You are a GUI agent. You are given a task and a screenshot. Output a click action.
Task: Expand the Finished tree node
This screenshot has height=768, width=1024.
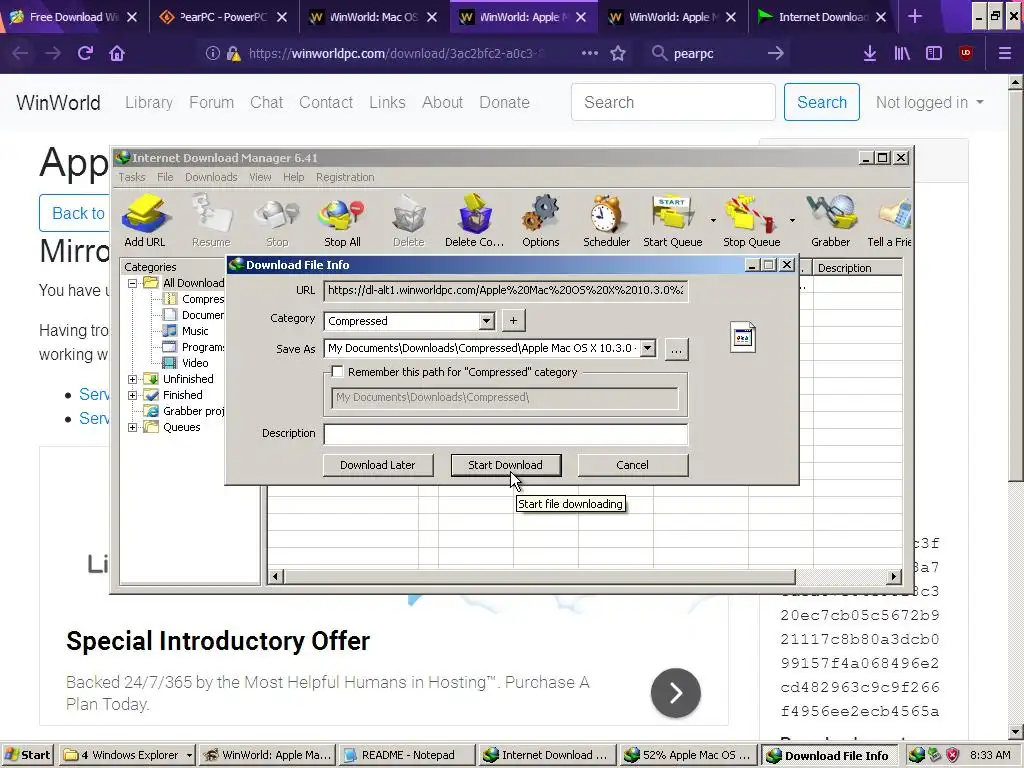132,395
